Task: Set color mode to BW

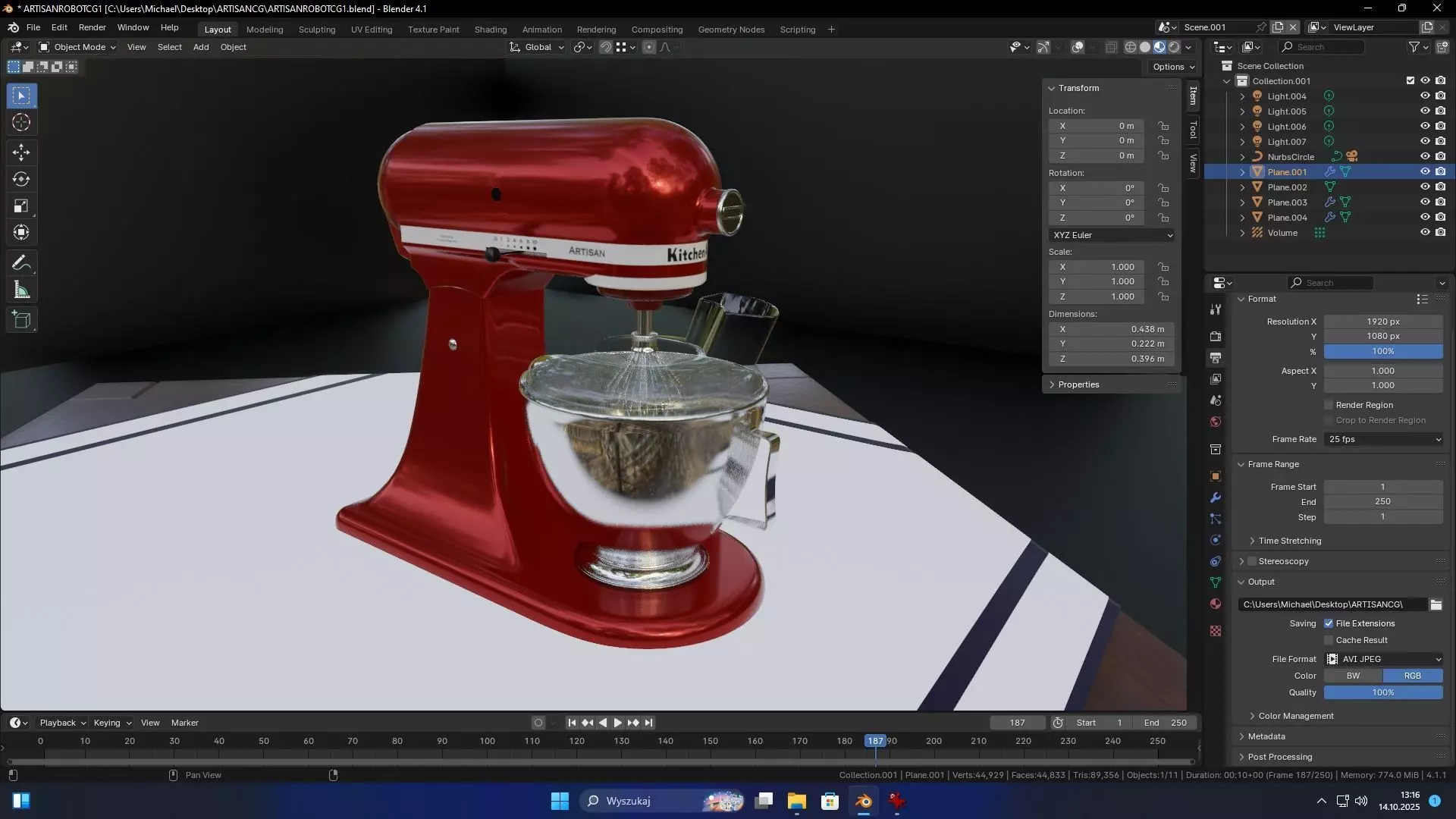Action: (x=1353, y=676)
